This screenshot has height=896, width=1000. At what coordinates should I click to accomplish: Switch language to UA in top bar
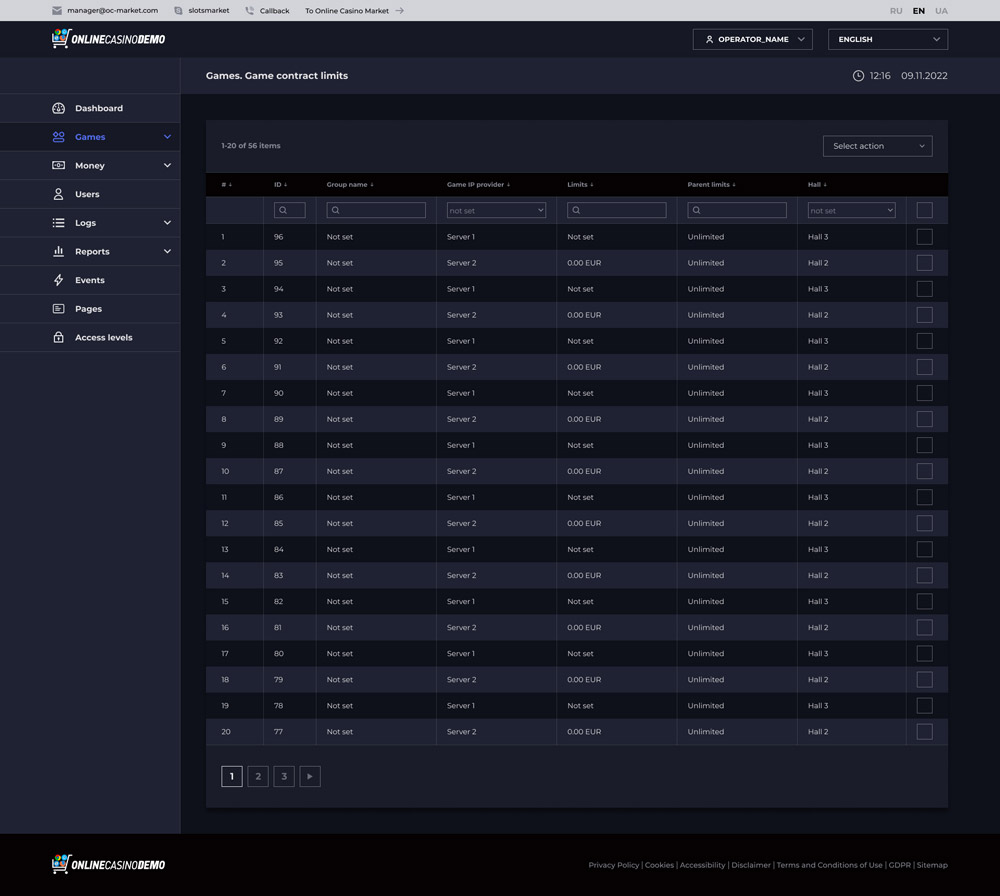coord(941,11)
